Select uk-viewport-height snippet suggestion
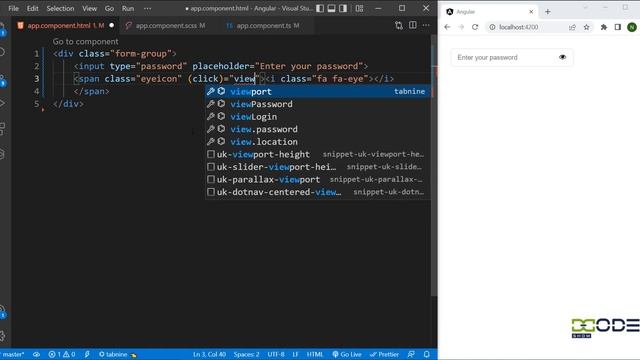This screenshot has height=360, width=640. [318, 154]
